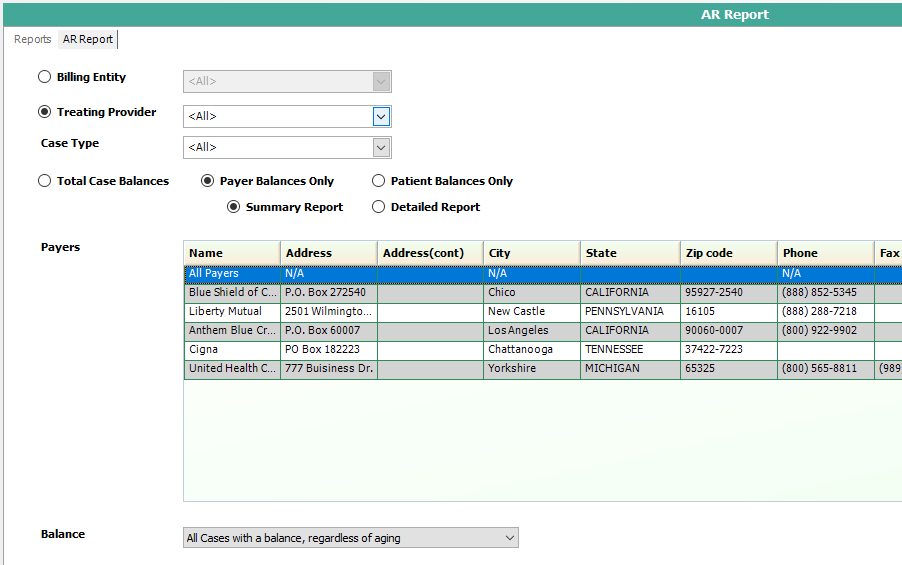Click the Chico city cell

532,293
